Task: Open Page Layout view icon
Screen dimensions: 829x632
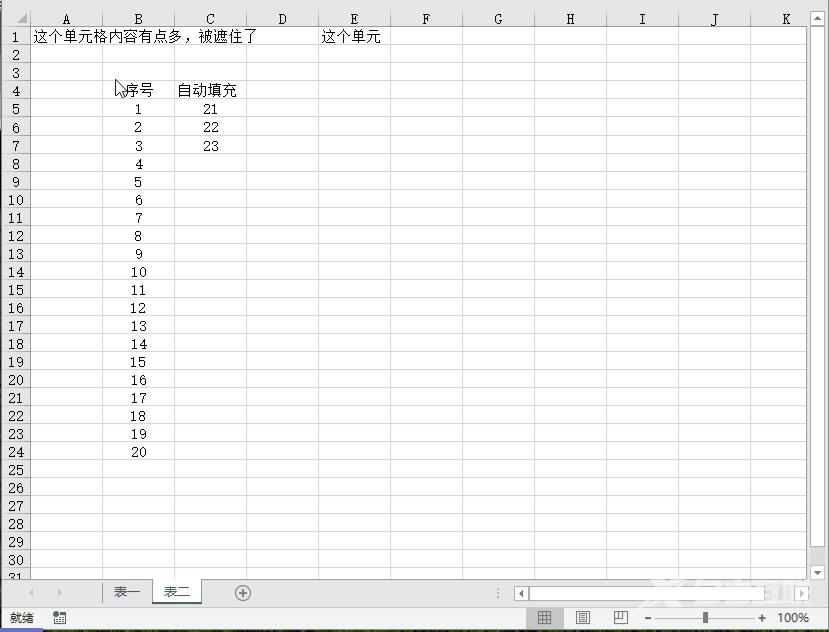Action: [x=582, y=617]
